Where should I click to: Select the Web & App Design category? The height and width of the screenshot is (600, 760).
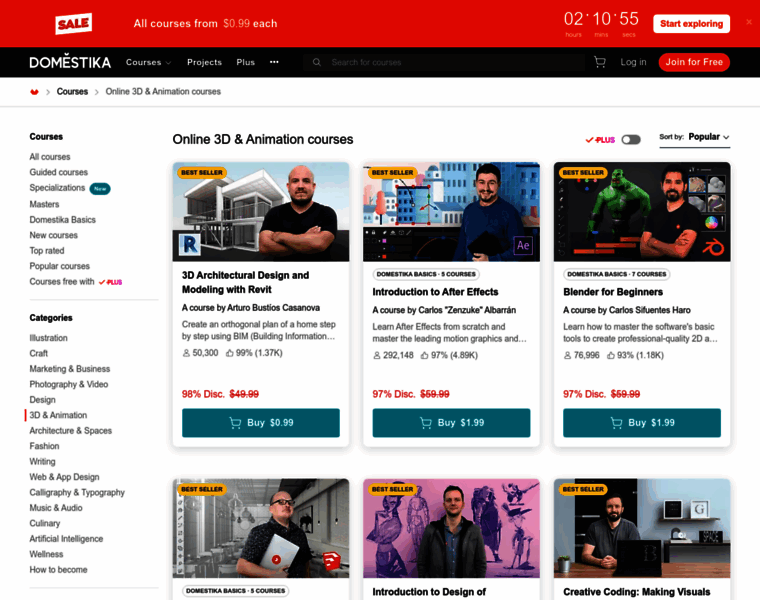(x=64, y=477)
